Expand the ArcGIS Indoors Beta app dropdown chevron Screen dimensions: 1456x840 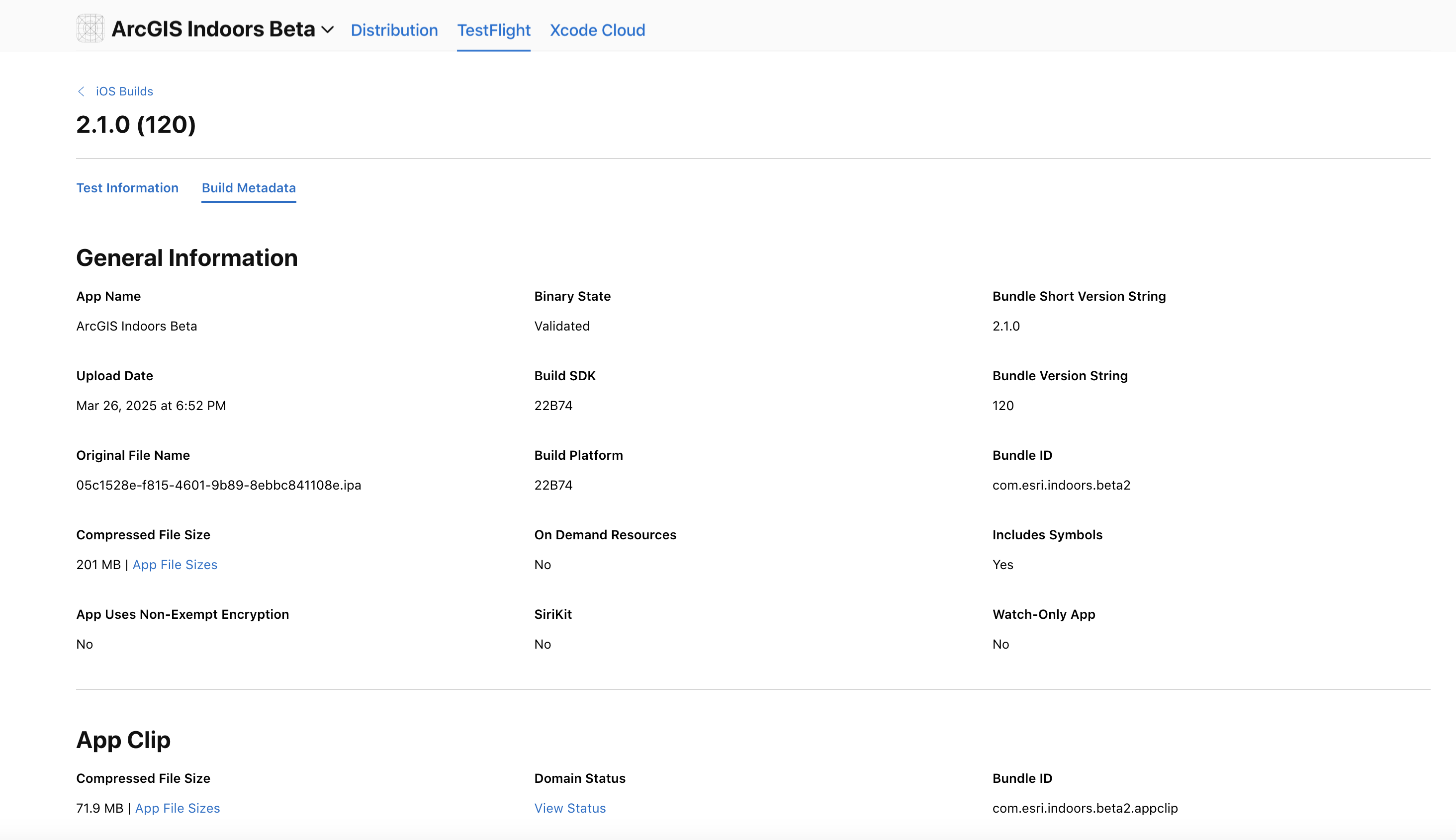tap(328, 30)
